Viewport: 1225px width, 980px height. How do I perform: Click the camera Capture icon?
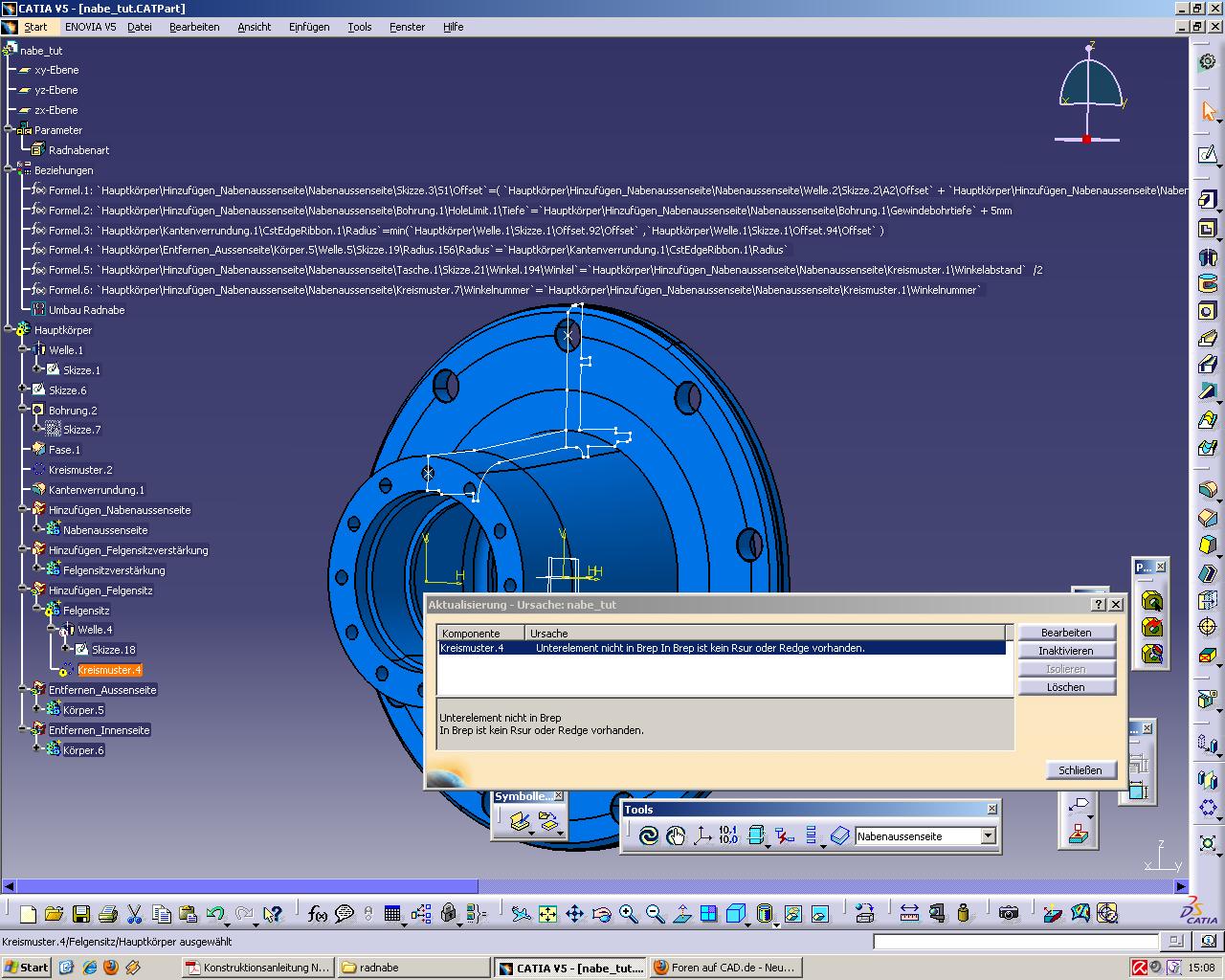(x=1008, y=914)
